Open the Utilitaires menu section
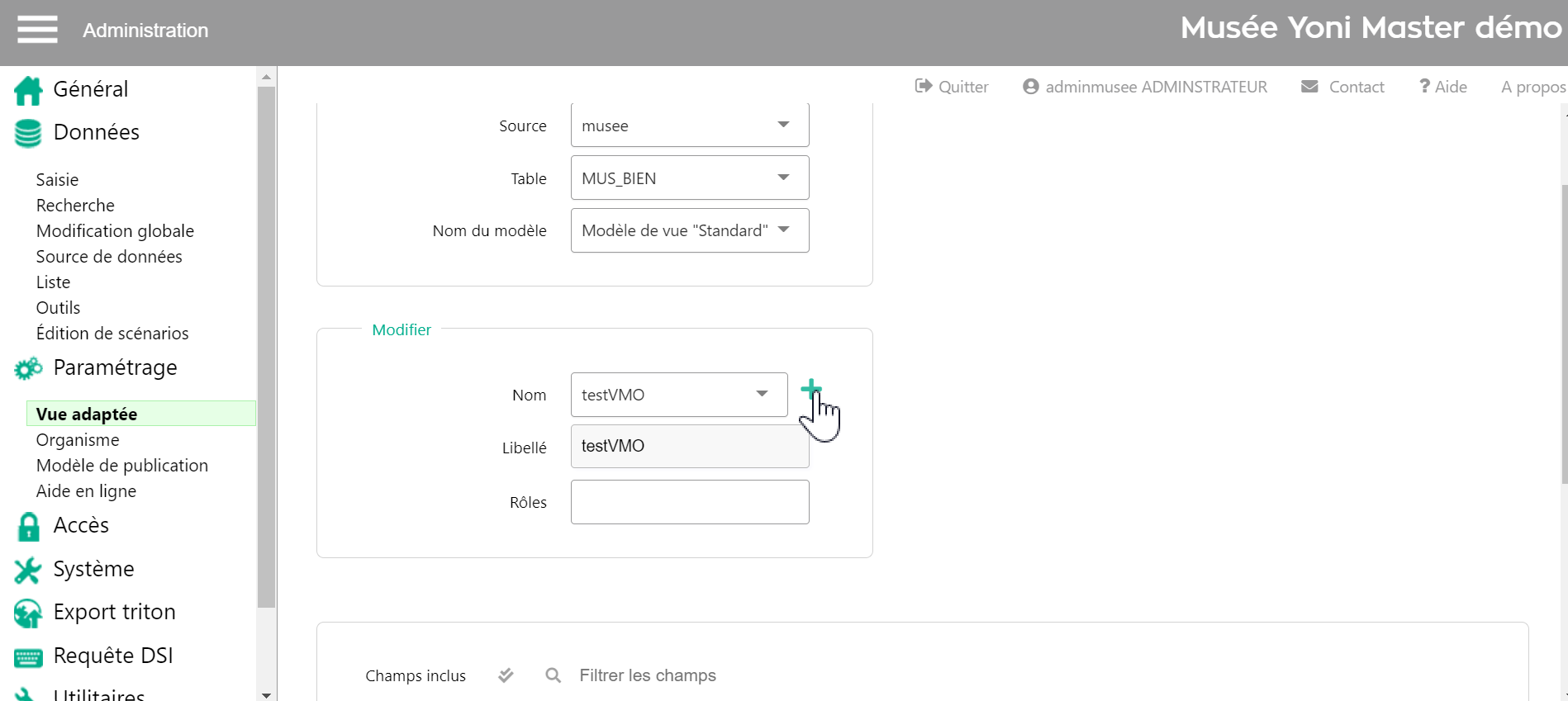1568x701 pixels. click(x=99, y=694)
